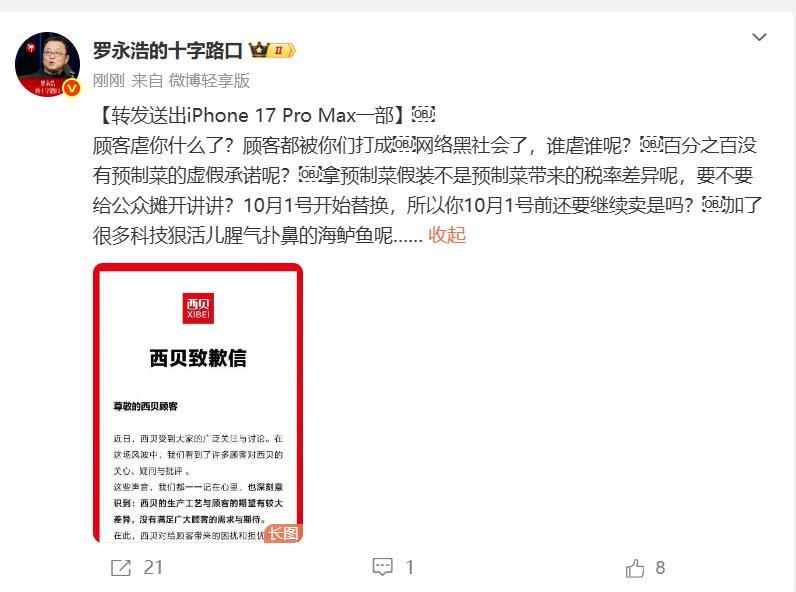Click the red 西贝 XIBEI logo in the image
This screenshot has width=796, height=592.
(x=198, y=308)
